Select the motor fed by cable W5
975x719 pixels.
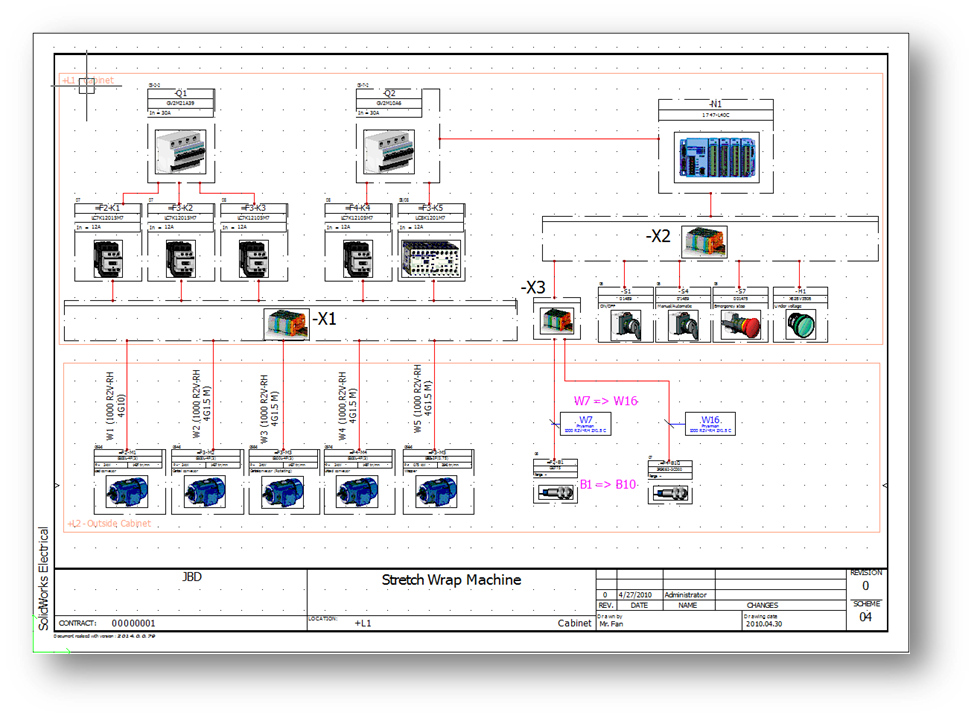[436, 491]
